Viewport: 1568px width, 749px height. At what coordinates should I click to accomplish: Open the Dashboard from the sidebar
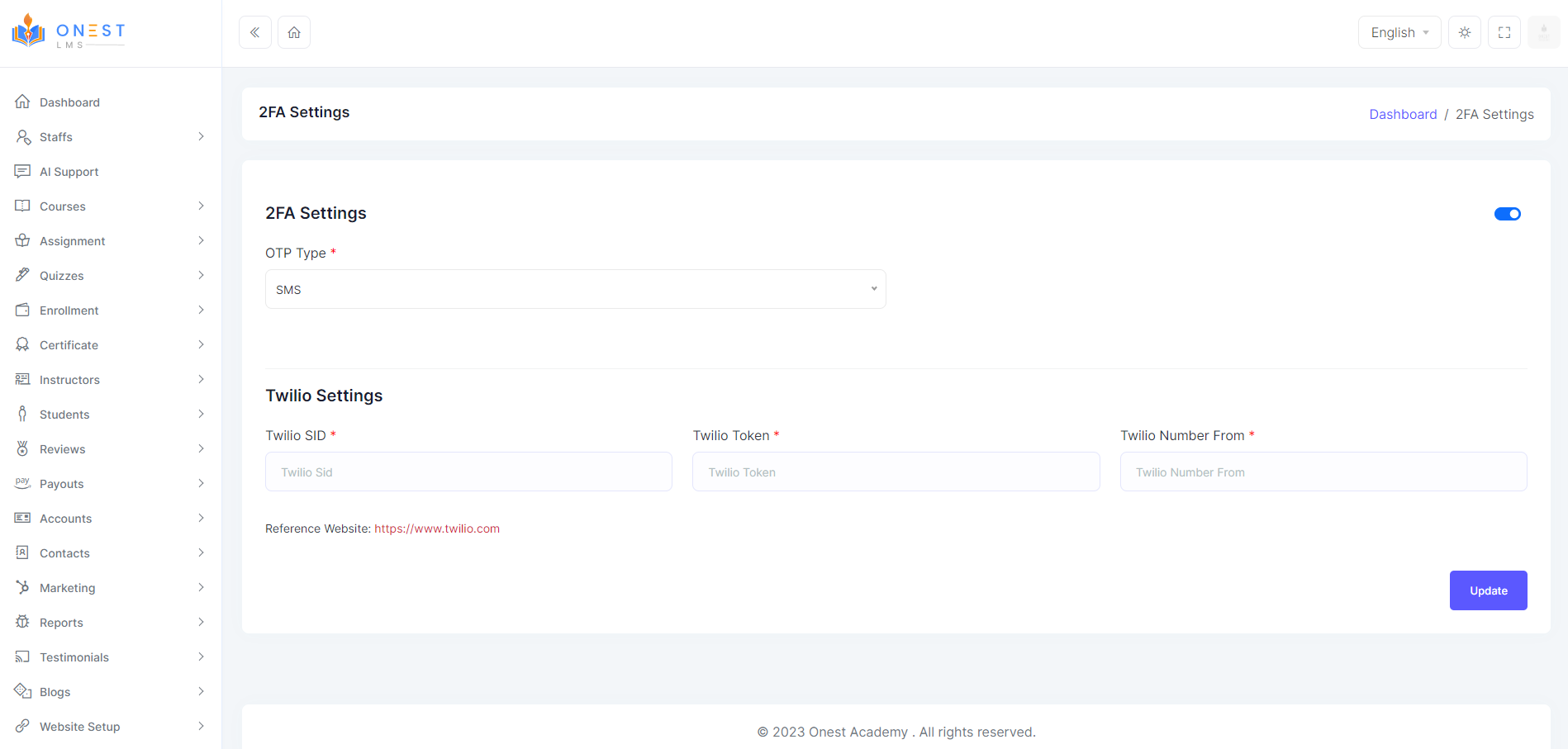coord(69,102)
